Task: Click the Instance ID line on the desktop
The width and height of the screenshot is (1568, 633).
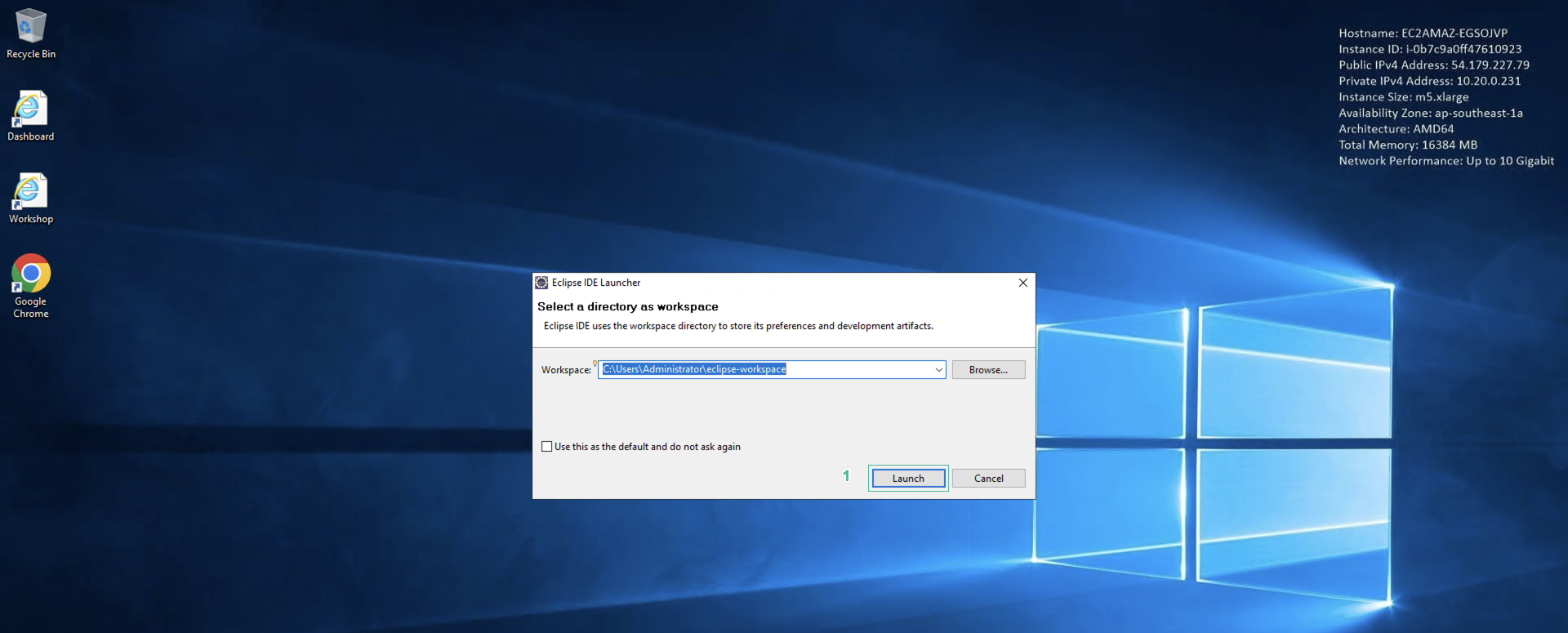Action: point(1430,49)
